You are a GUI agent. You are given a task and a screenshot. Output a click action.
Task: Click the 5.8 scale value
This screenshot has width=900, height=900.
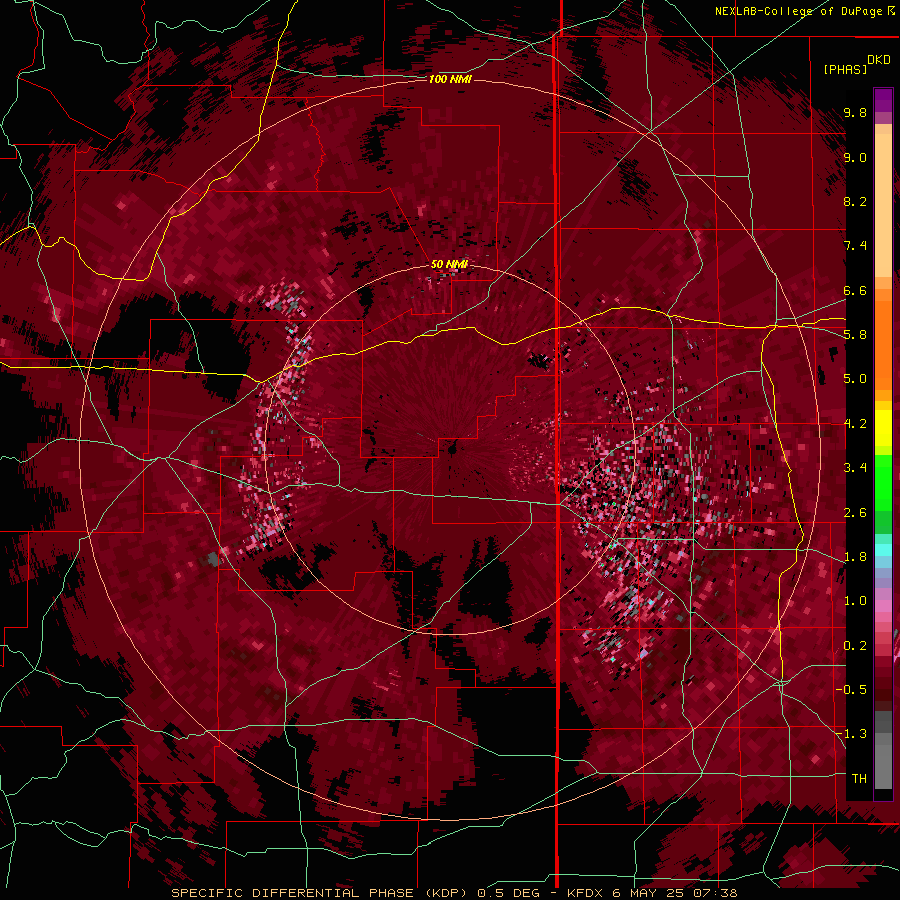(x=855, y=335)
